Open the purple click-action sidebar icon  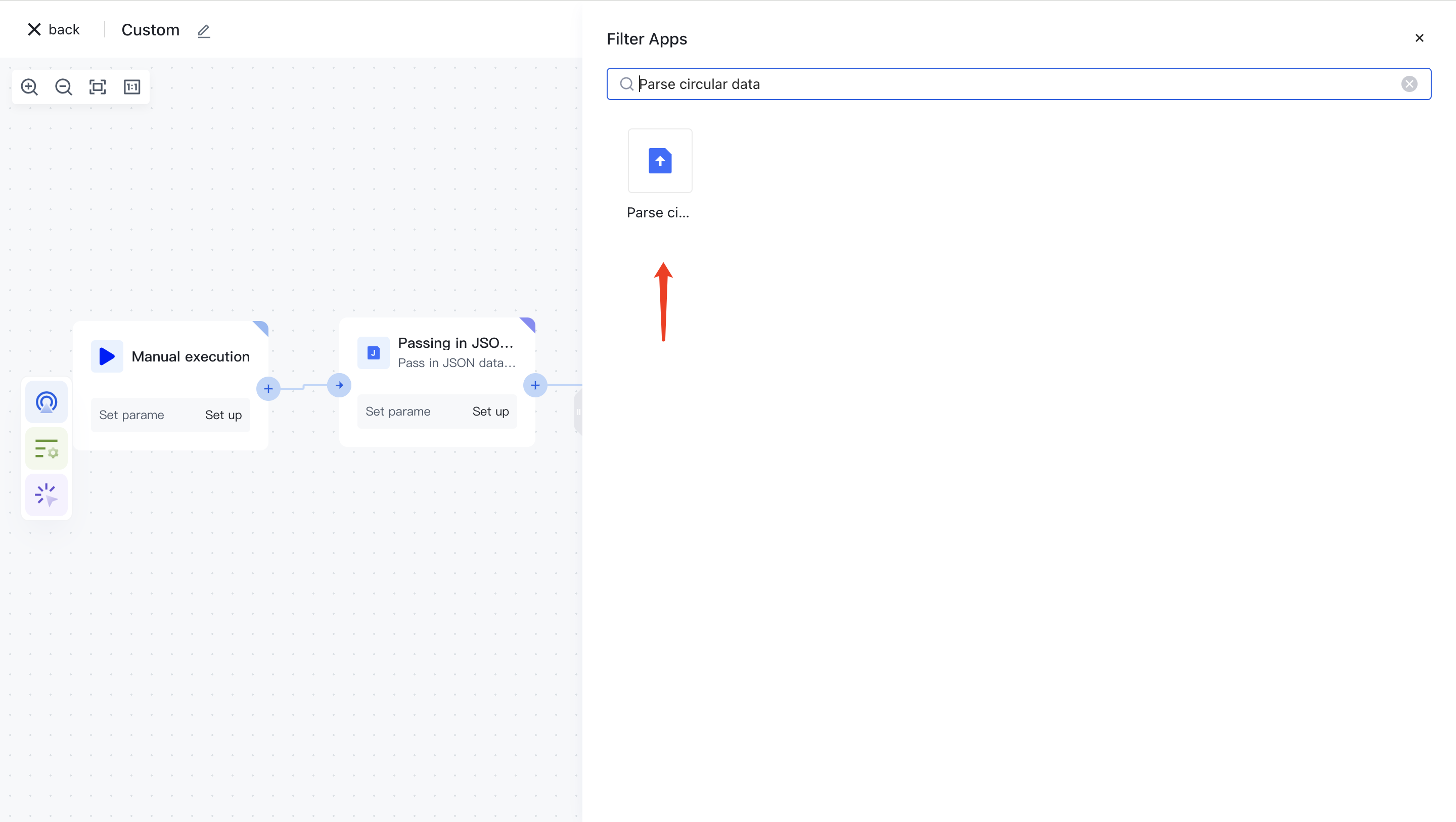(x=47, y=495)
